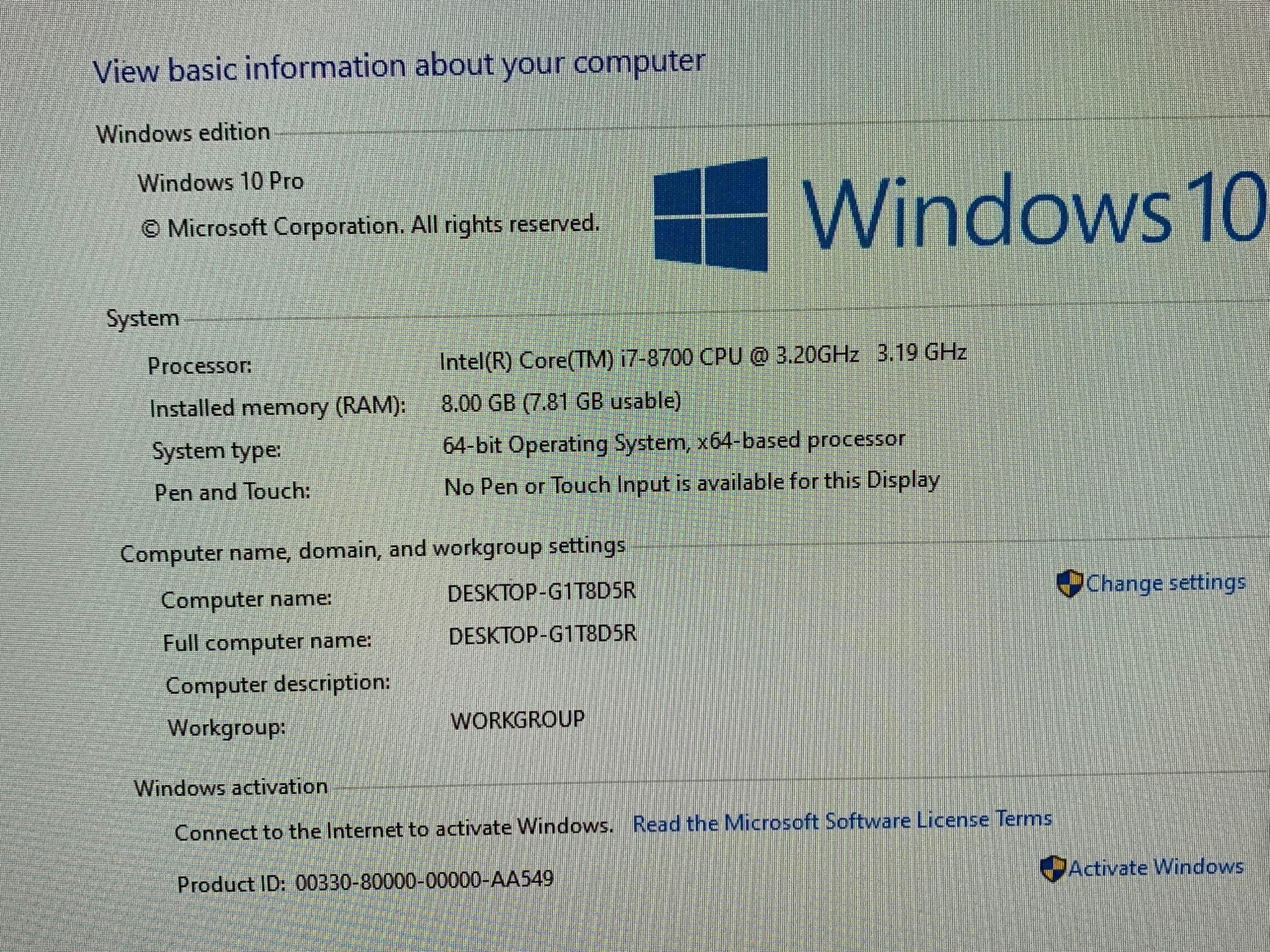Select the Microsoft Corporation copyright line
This screenshot has width=1270, height=952.
point(370,226)
